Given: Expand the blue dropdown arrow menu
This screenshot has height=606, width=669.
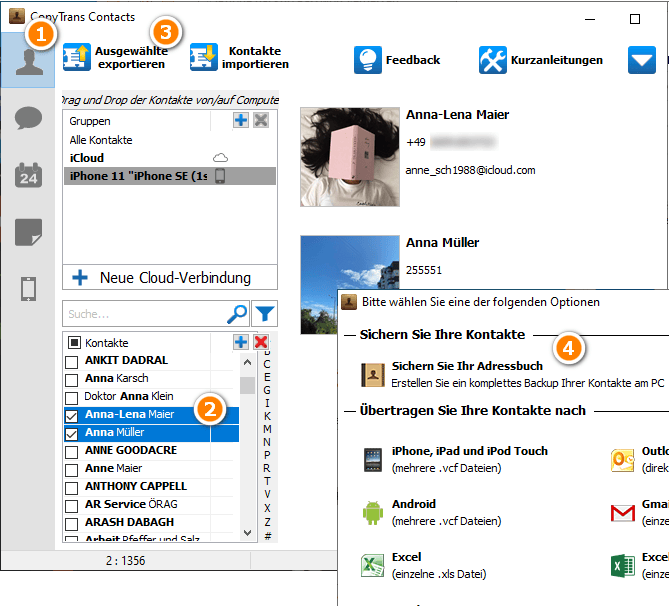Looking at the screenshot, I should pos(641,60).
